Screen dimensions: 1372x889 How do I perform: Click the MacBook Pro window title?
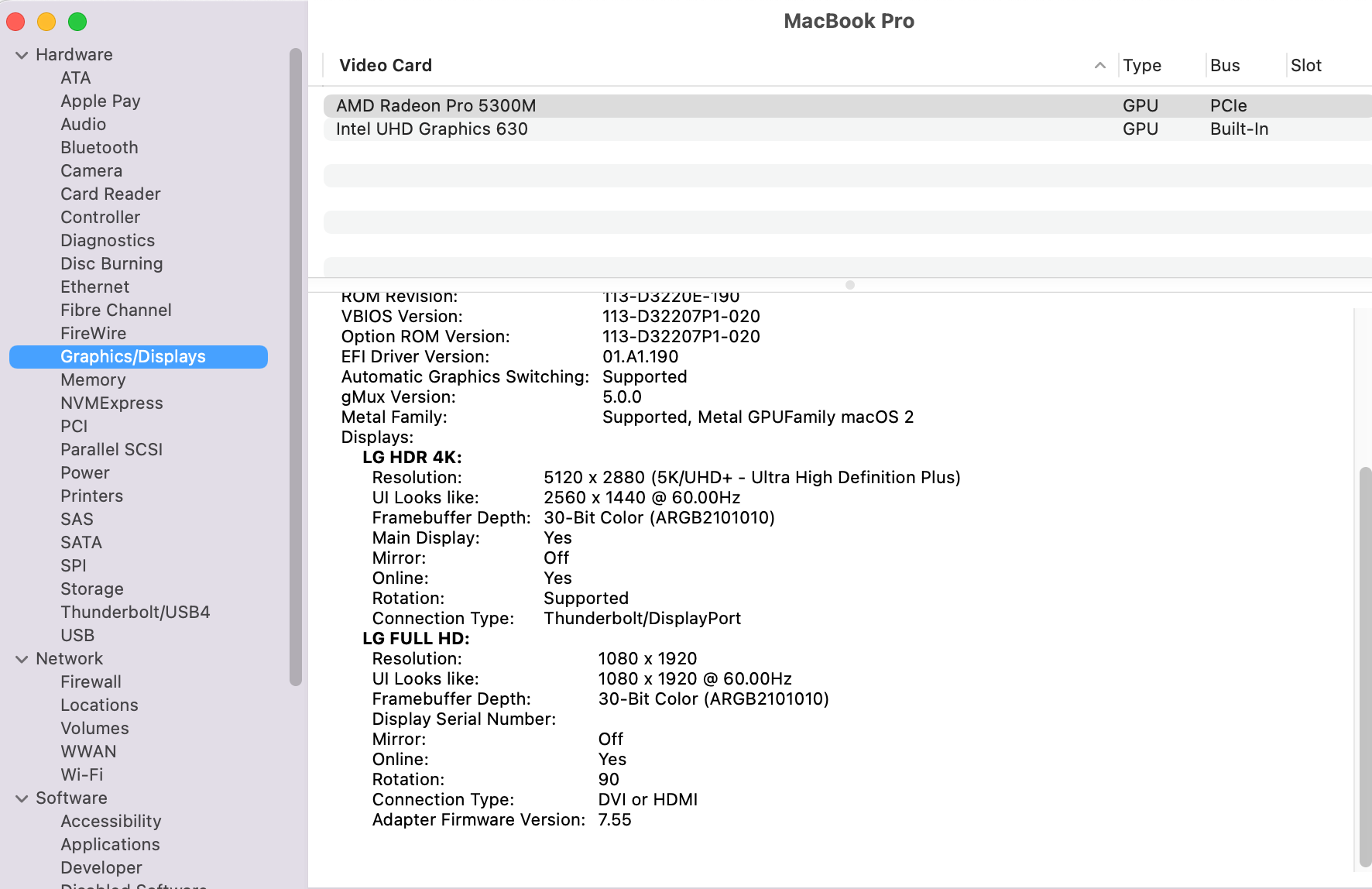[x=849, y=21]
